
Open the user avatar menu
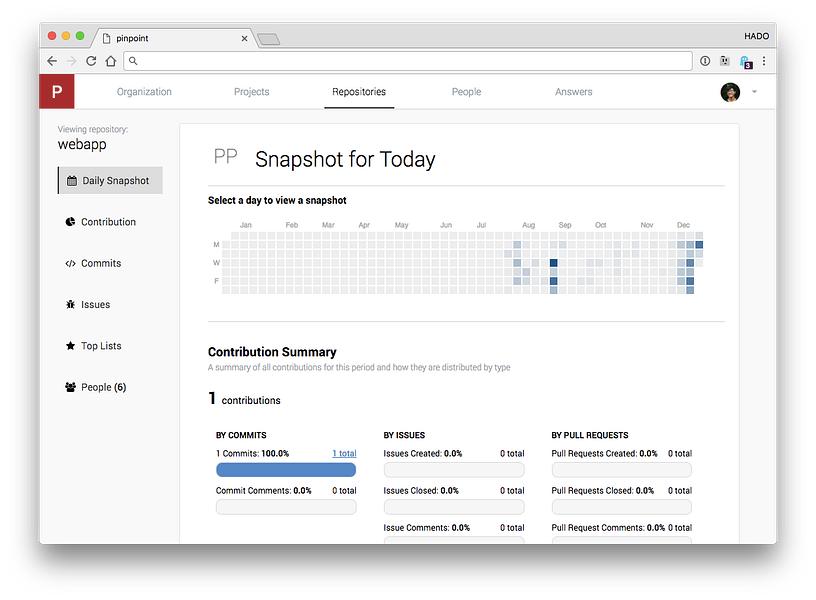click(x=730, y=92)
